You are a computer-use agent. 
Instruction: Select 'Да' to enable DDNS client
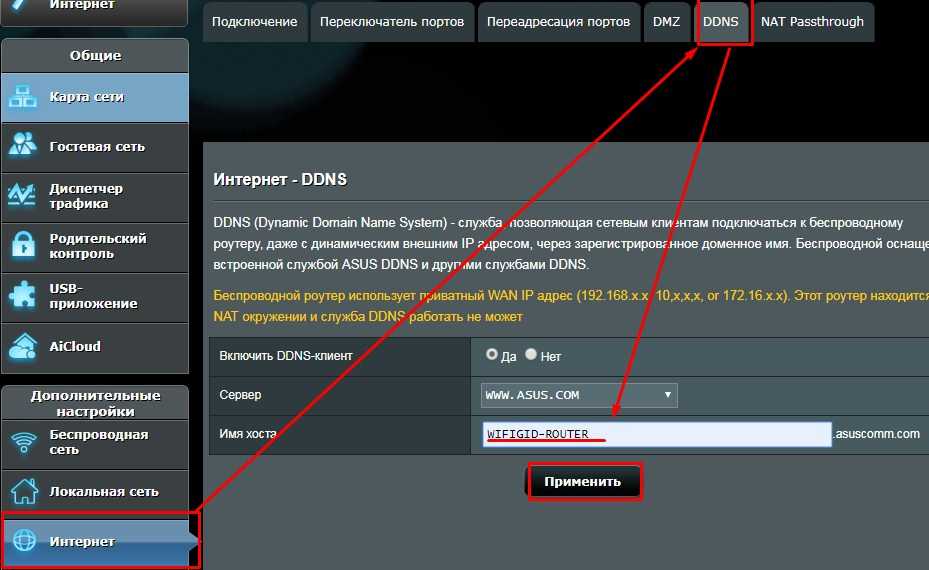click(491, 354)
